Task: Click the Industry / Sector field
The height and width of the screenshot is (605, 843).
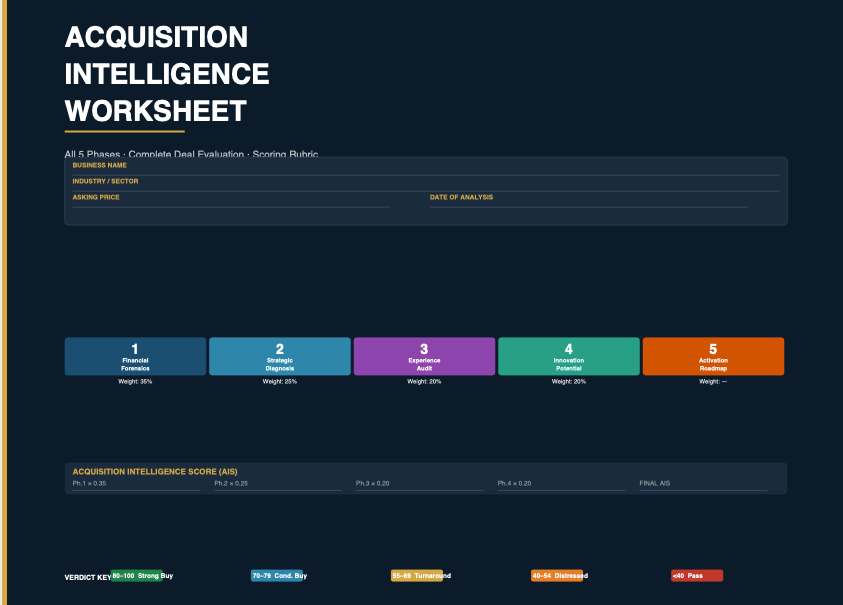Action: point(425,184)
